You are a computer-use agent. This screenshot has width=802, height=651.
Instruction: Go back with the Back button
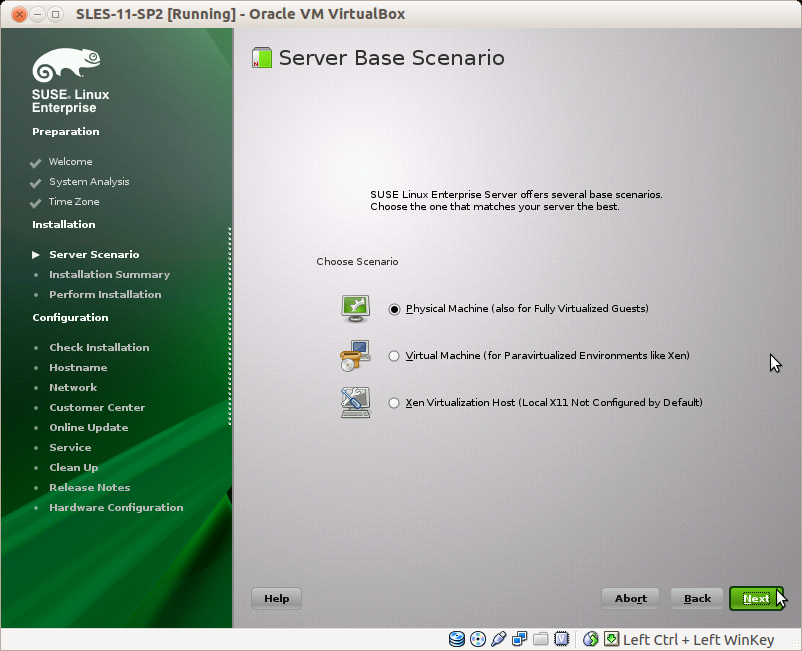pyautogui.click(x=697, y=598)
